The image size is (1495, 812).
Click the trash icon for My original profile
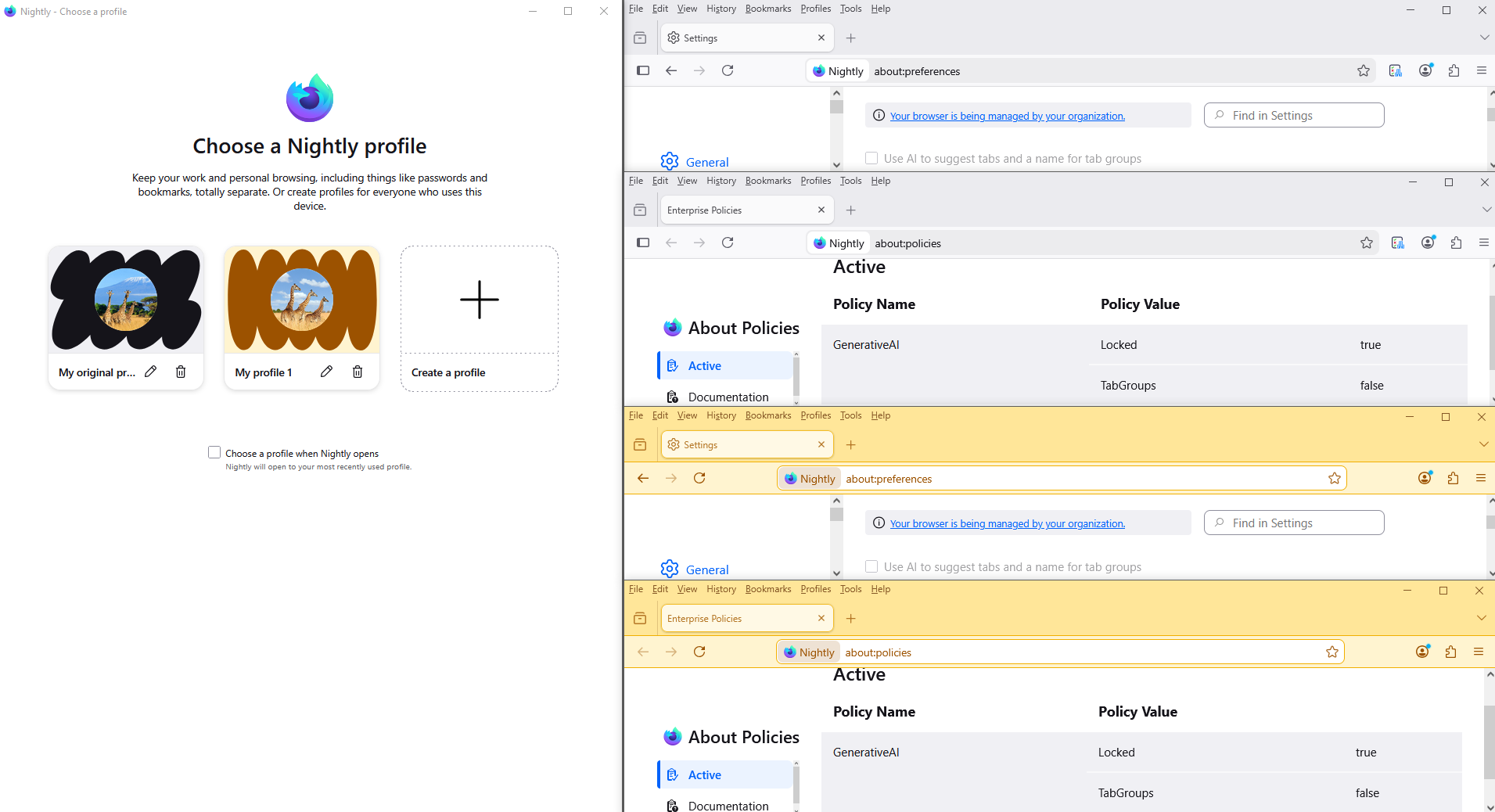pos(181,372)
